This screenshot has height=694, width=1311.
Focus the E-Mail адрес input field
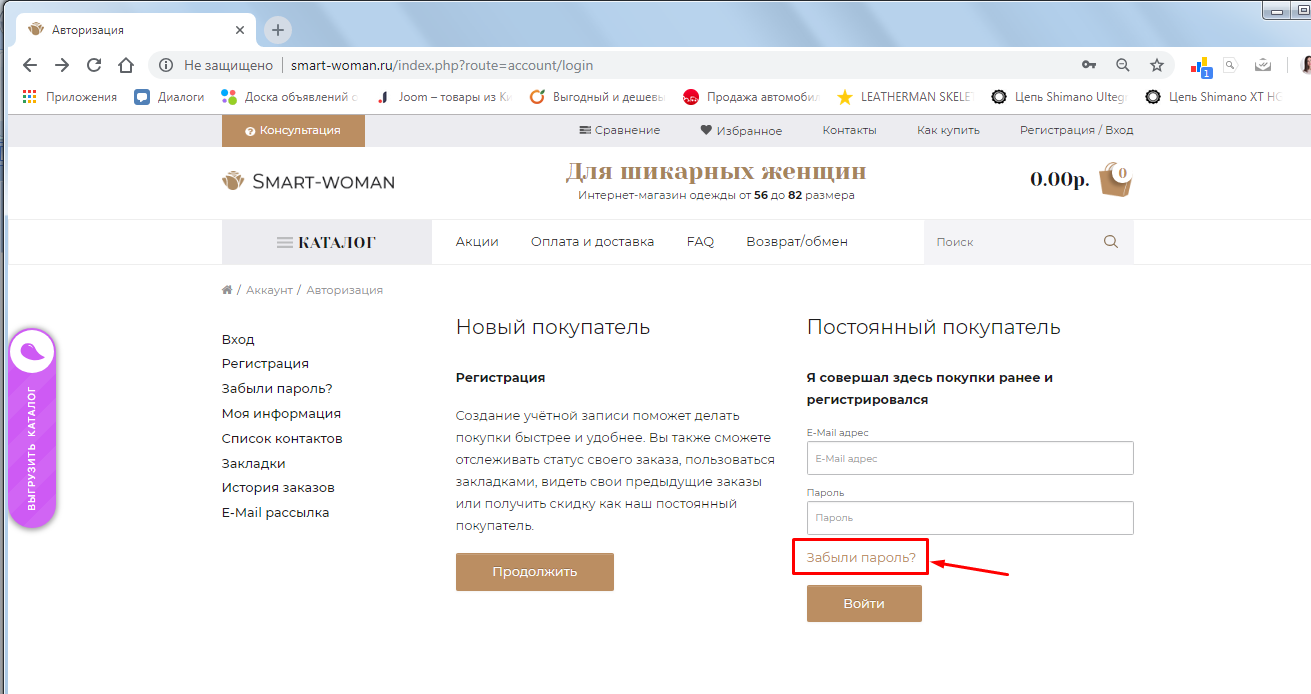tap(970, 458)
